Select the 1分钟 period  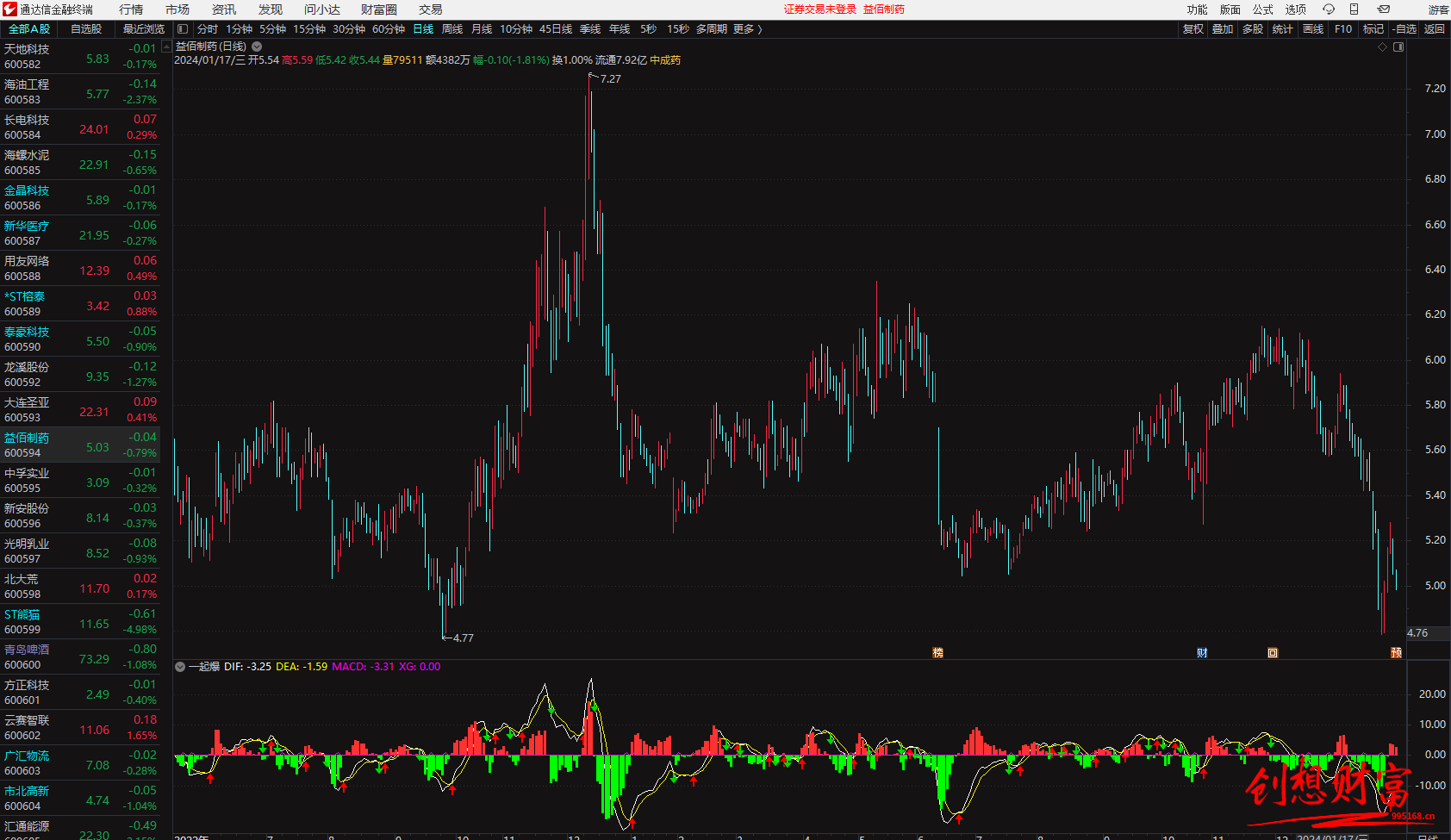[x=239, y=29]
